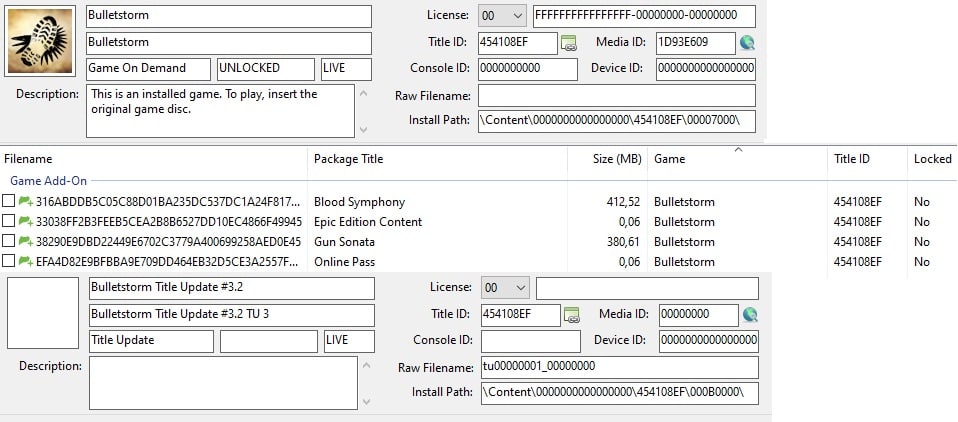Click filename EFA4D82E9BFBBA9E709DD464EB32D5CE3A2557F...
The width and height of the screenshot is (958, 422).
click(x=168, y=261)
